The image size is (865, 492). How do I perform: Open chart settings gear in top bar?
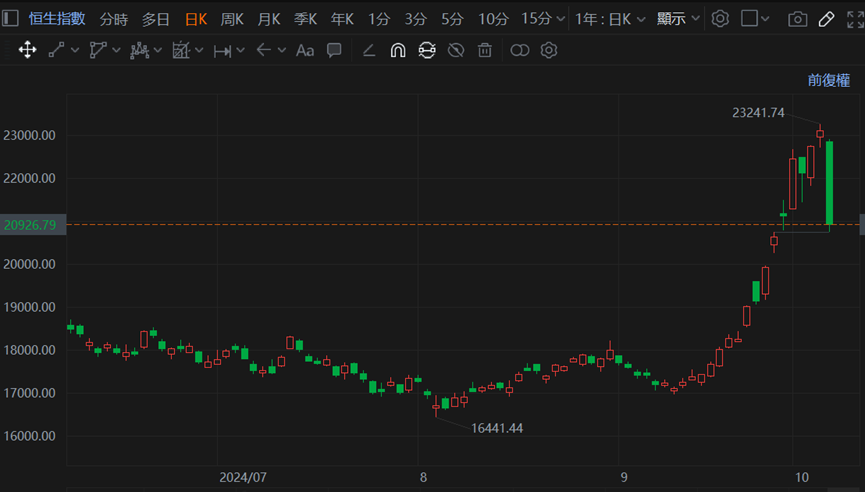click(x=720, y=19)
